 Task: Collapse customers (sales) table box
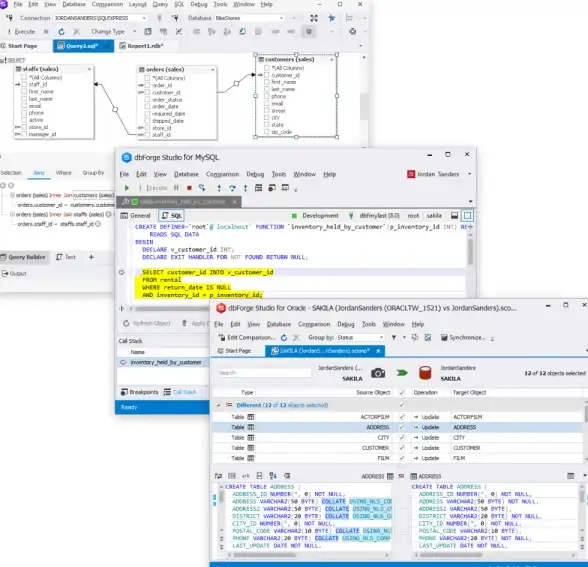[332, 60]
